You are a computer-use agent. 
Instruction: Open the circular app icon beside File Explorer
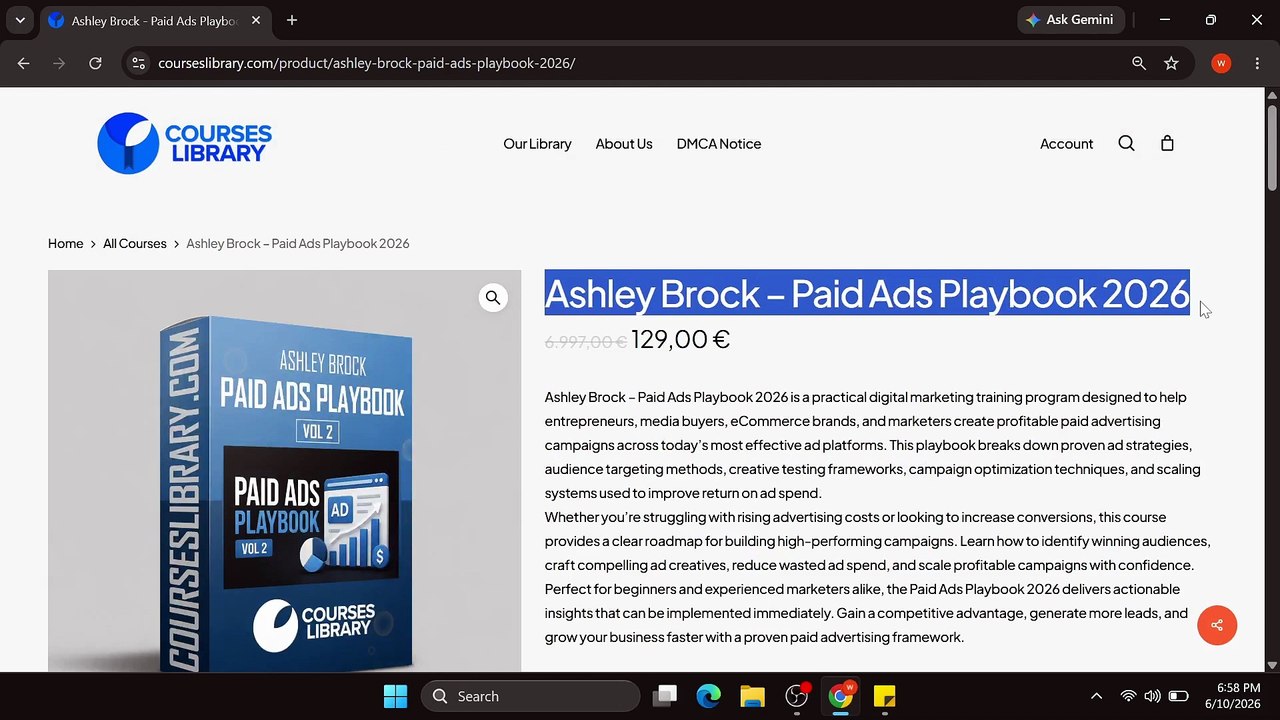click(797, 696)
